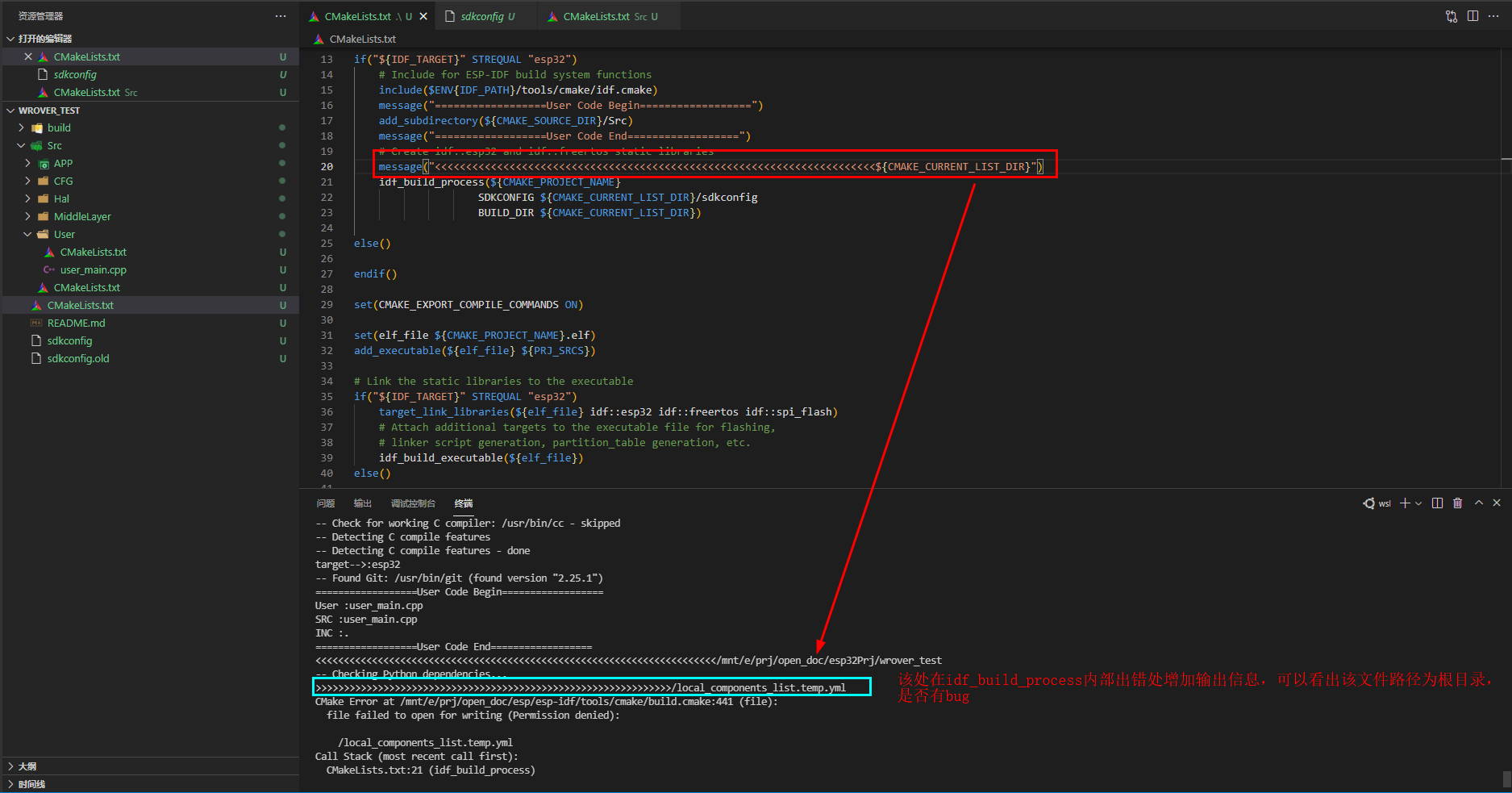
Task: Close the active CMakeLists.txt tab
Action: pyautogui.click(x=423, y=16)
